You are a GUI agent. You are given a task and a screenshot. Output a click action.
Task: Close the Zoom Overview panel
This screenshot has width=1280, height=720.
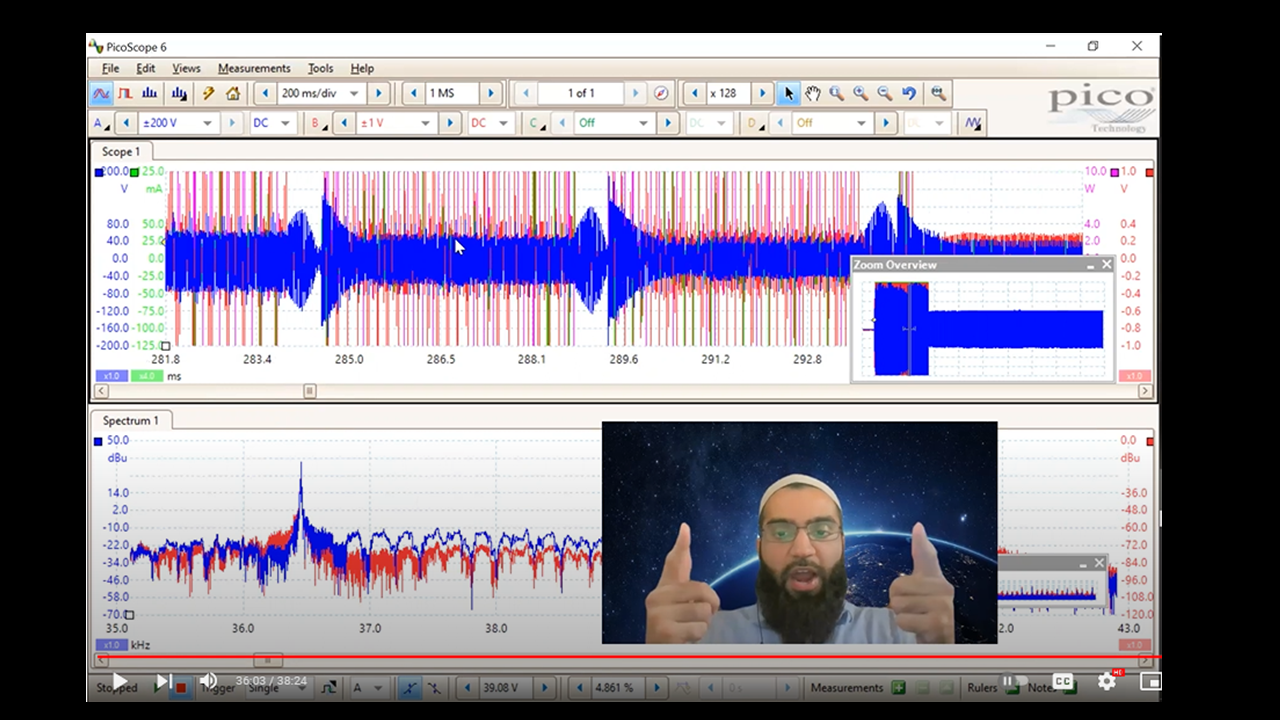click(x=1106, y=265)
